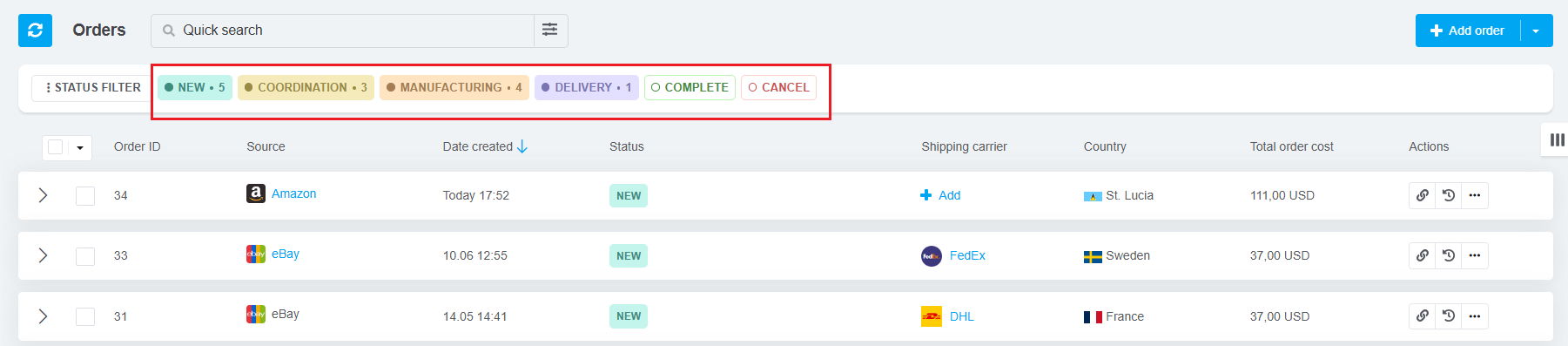The image size is (1568, 346).
Task: Toggle the select-all checkbox in header
Action: pyautogui.click(x=55, y=147)
